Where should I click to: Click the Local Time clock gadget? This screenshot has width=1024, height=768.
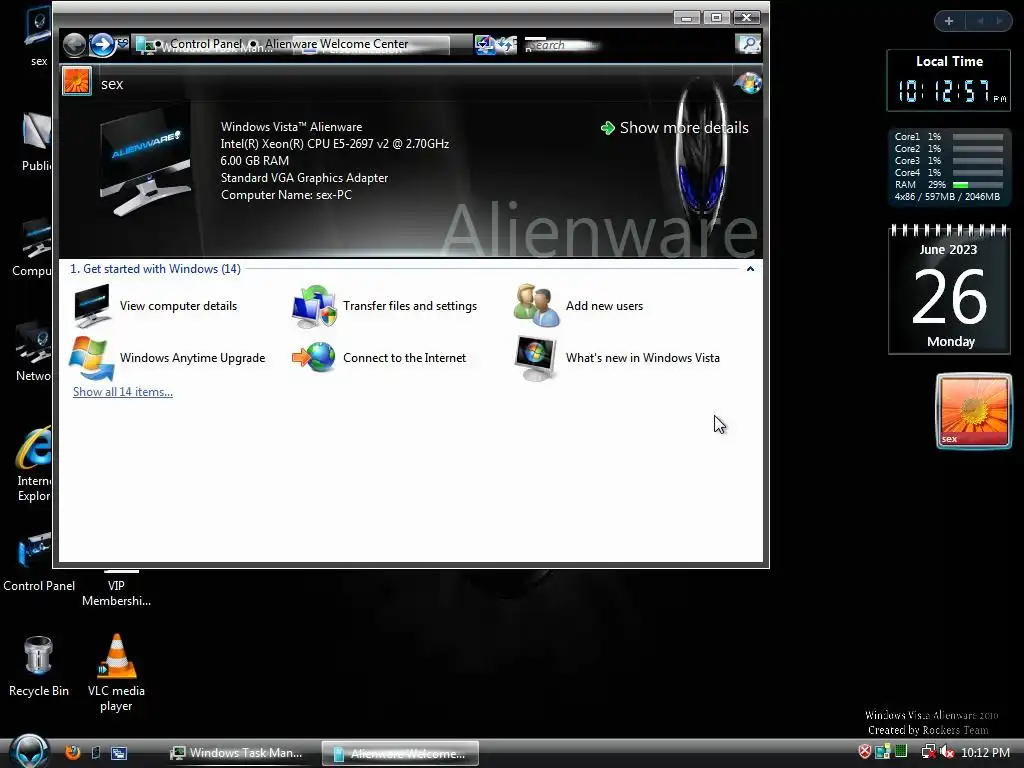point(949,80)
